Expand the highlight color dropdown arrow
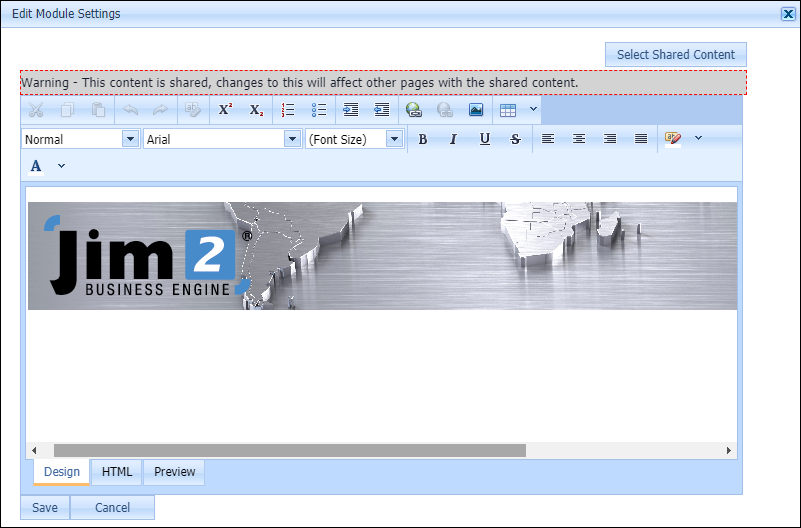 (698, 138)
